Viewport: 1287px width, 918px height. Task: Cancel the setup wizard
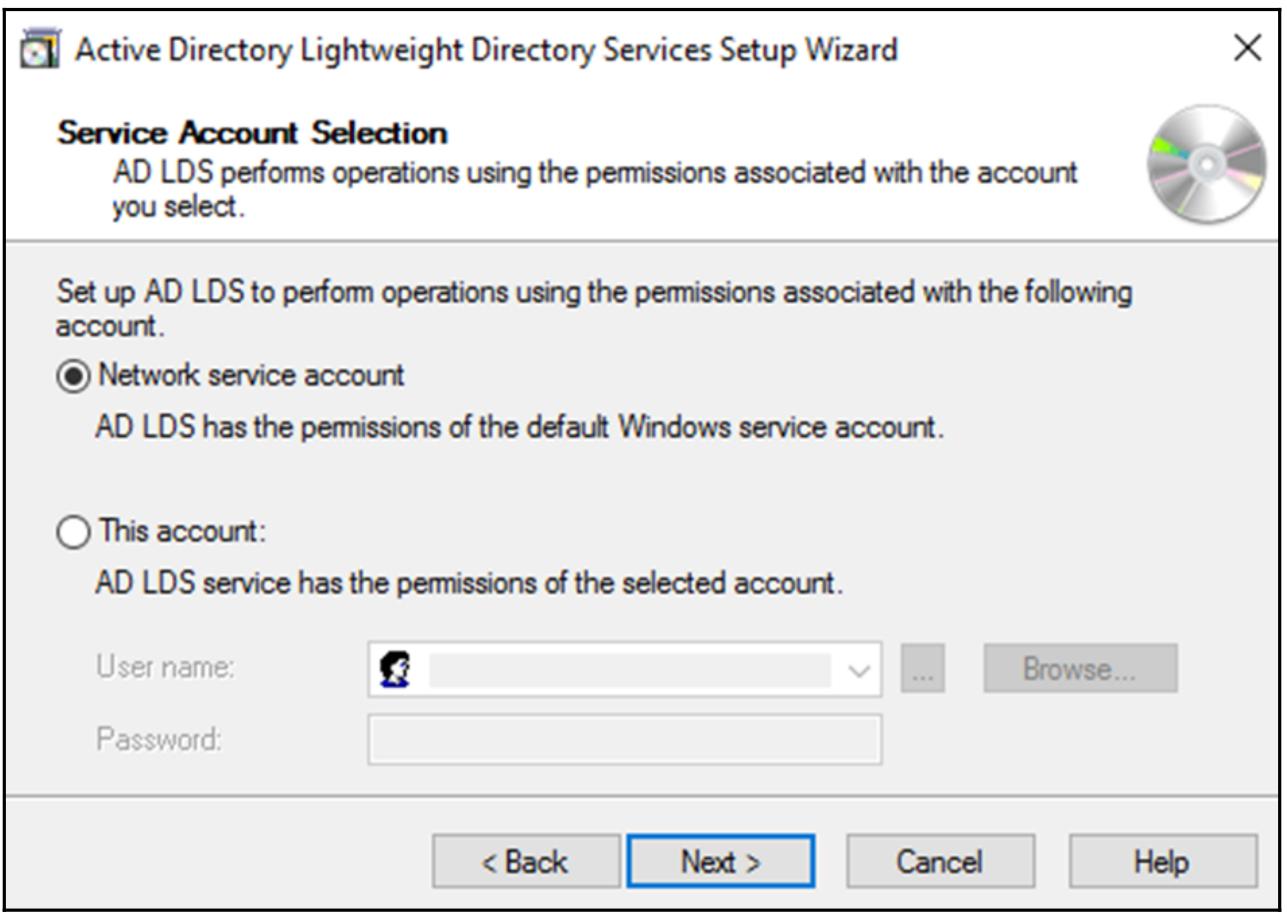939,861
